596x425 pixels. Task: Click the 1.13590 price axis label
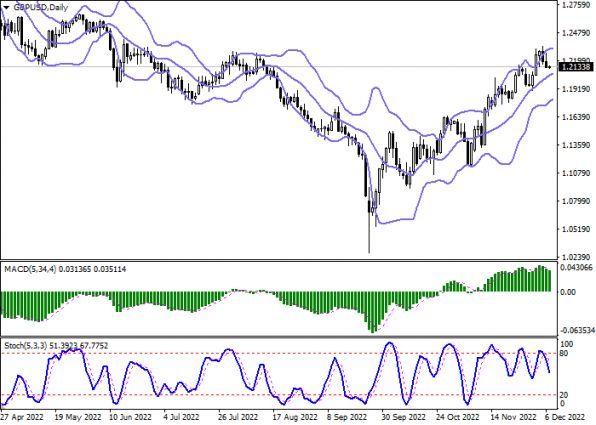tap(577, 145)
